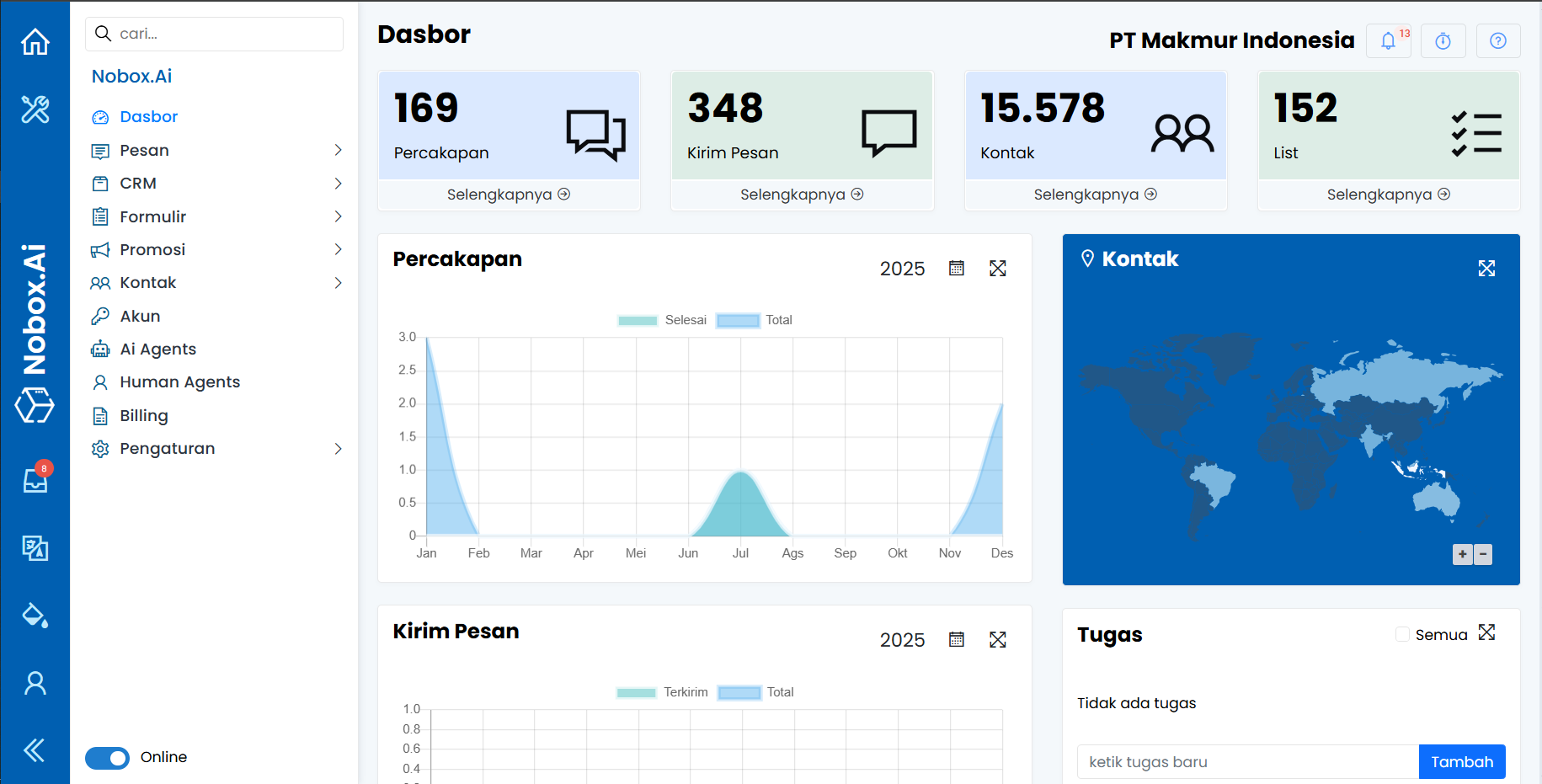1542x784 pixels.
Task: Collapse sidebar using the double-arrow icon
Action: 35,749
